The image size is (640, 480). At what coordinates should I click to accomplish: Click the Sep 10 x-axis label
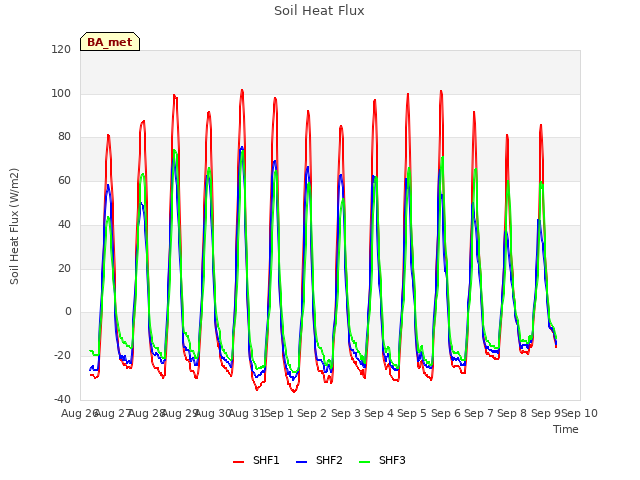point(579,413)
